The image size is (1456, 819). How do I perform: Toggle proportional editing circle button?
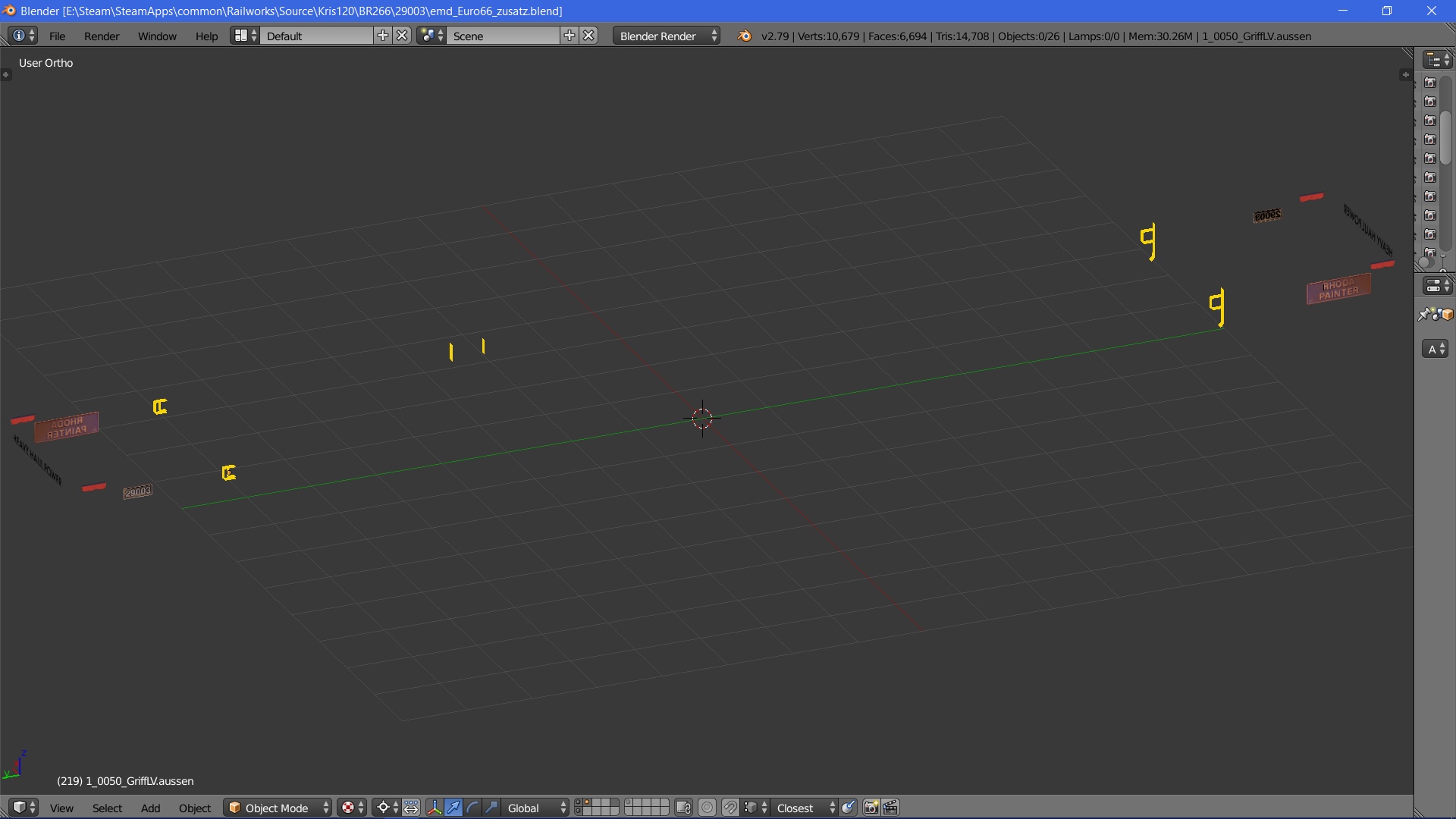707,808
